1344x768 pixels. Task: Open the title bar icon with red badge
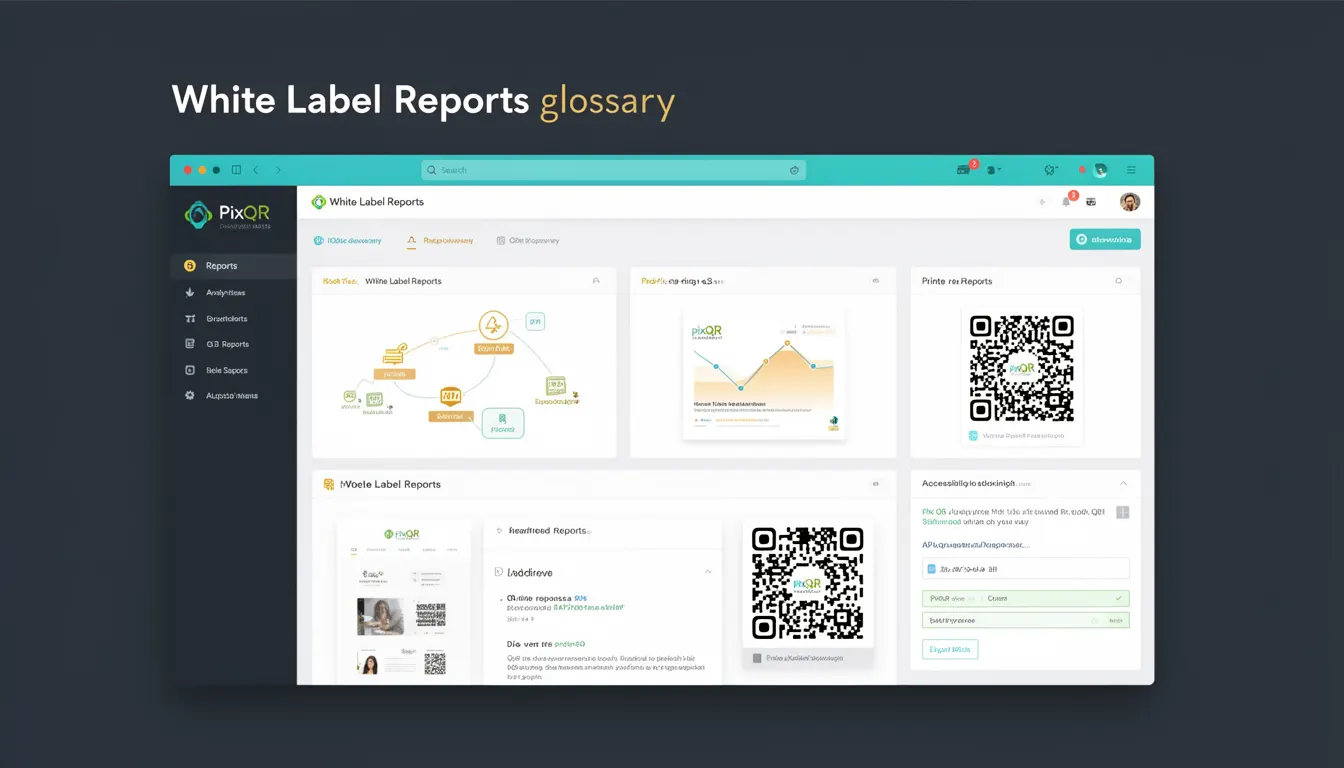pos(965,169)
